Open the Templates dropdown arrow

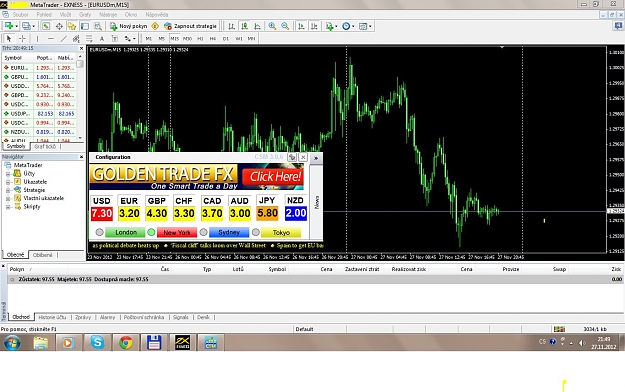tap(370, 26)
